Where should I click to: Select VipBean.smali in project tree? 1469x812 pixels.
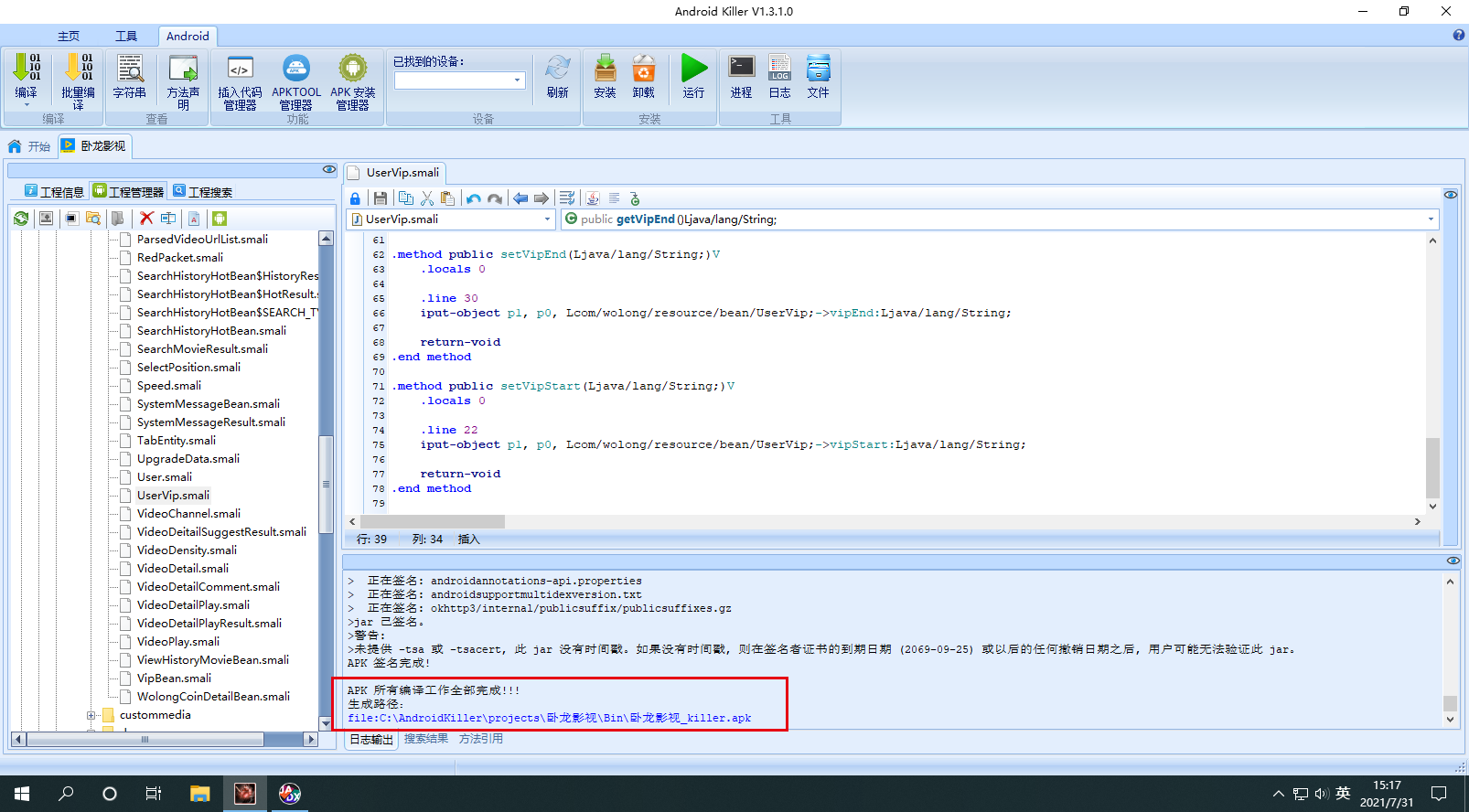pos(174,678)
